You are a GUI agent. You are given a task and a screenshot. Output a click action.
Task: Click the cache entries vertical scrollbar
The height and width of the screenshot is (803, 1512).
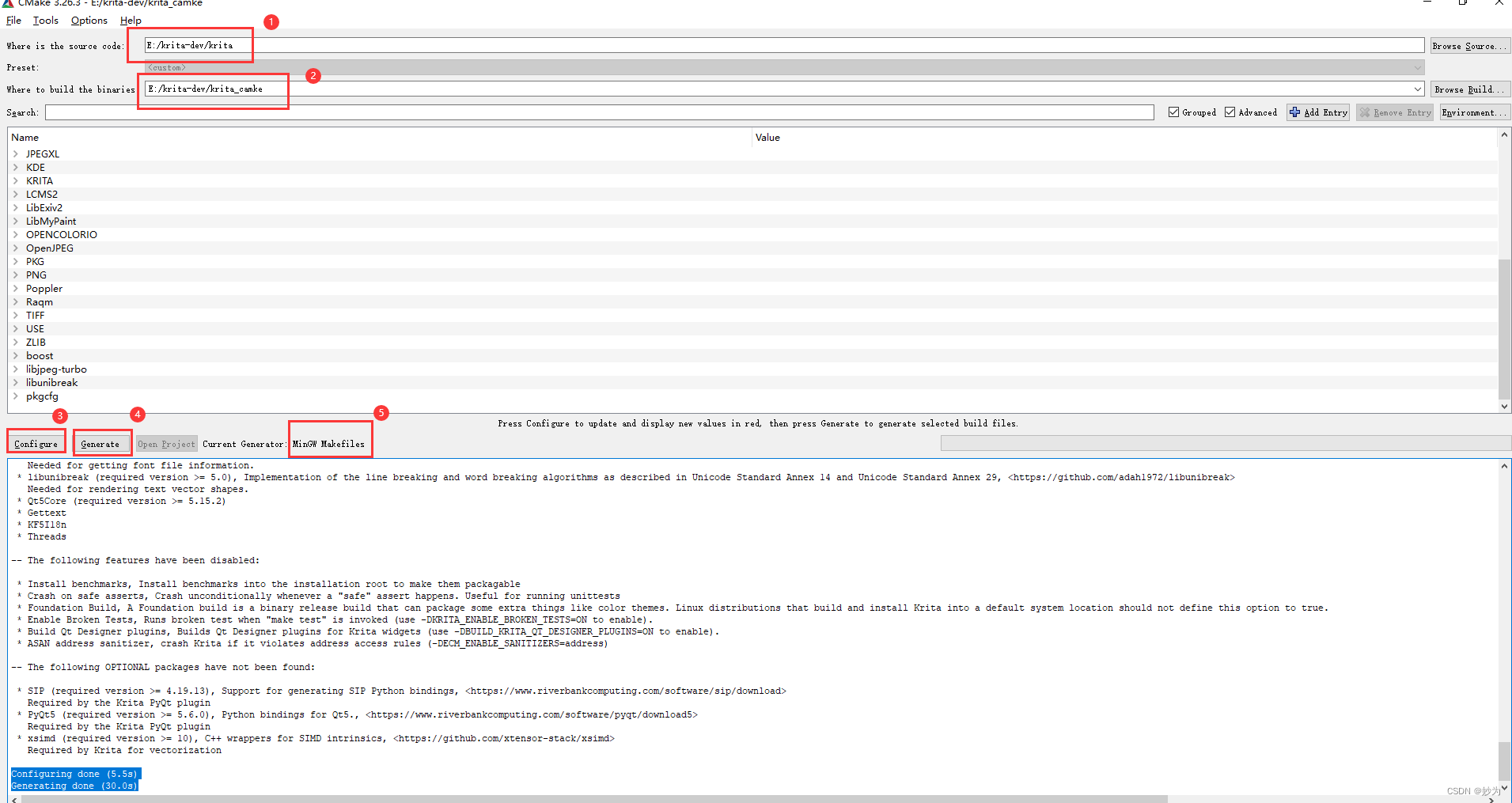pos(1504,329)
